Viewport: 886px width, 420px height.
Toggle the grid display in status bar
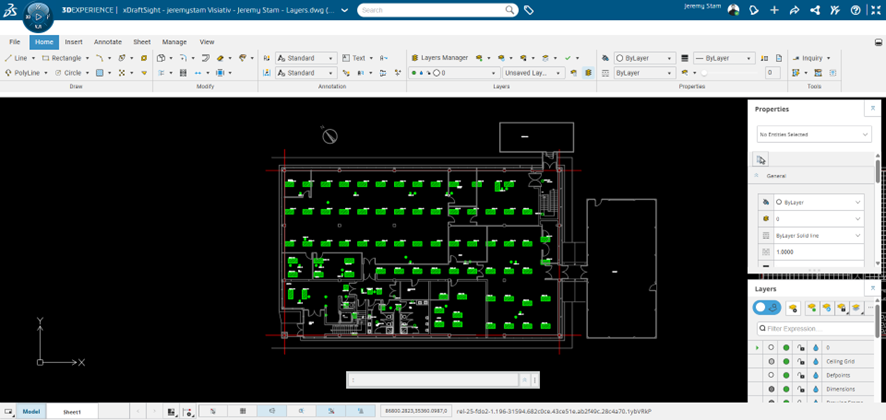click(242, 411)
